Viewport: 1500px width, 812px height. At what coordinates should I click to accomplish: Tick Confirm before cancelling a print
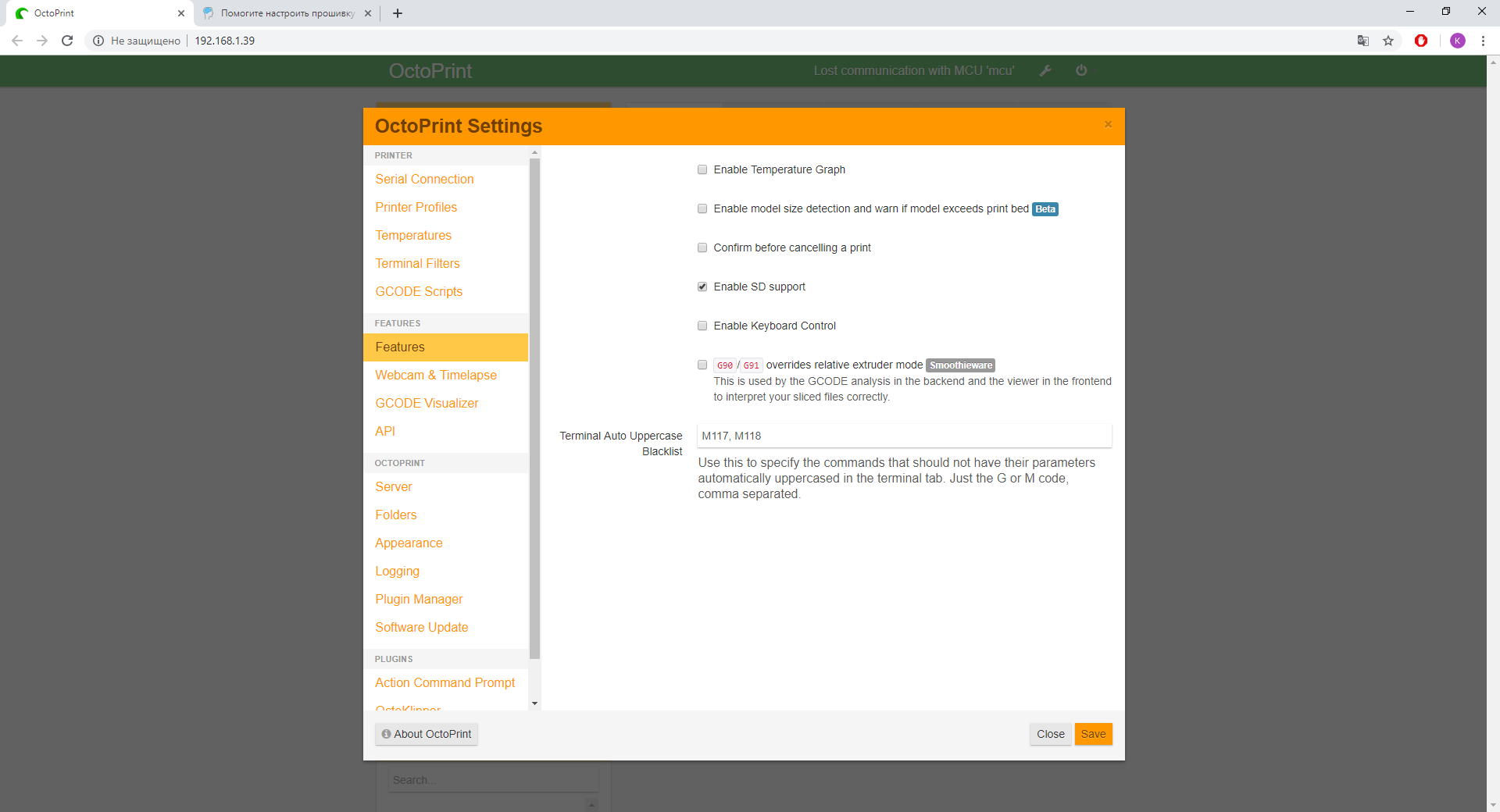(x=702, y=248)
